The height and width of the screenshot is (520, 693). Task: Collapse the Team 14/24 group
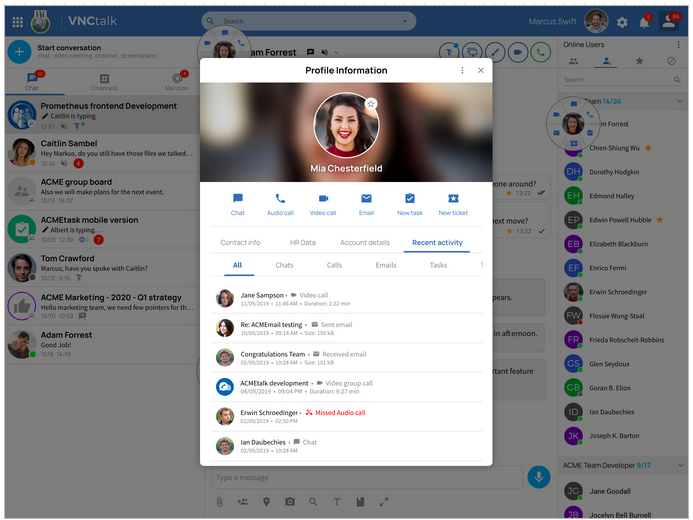[x=680, y=101]
